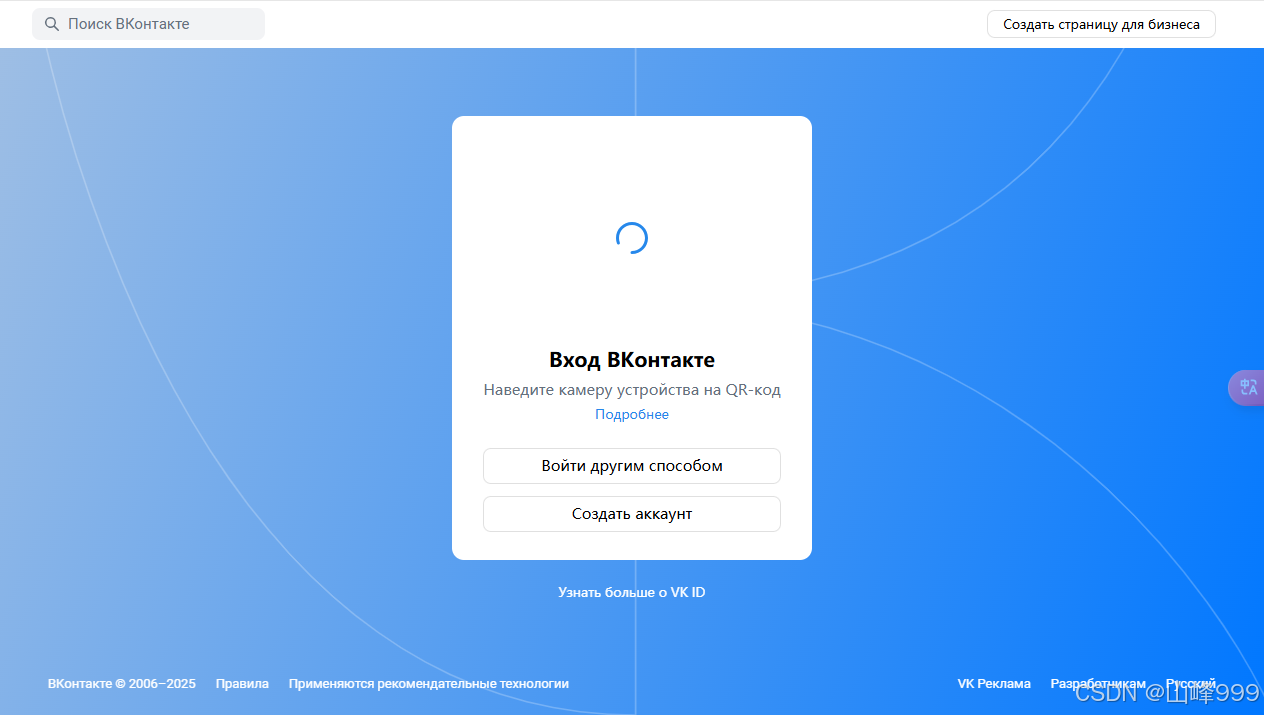Open Создать страницу для бизнеса
Image resolution: width=1264 pixels, height=715 pixels.
click(x=1101, y=24)
